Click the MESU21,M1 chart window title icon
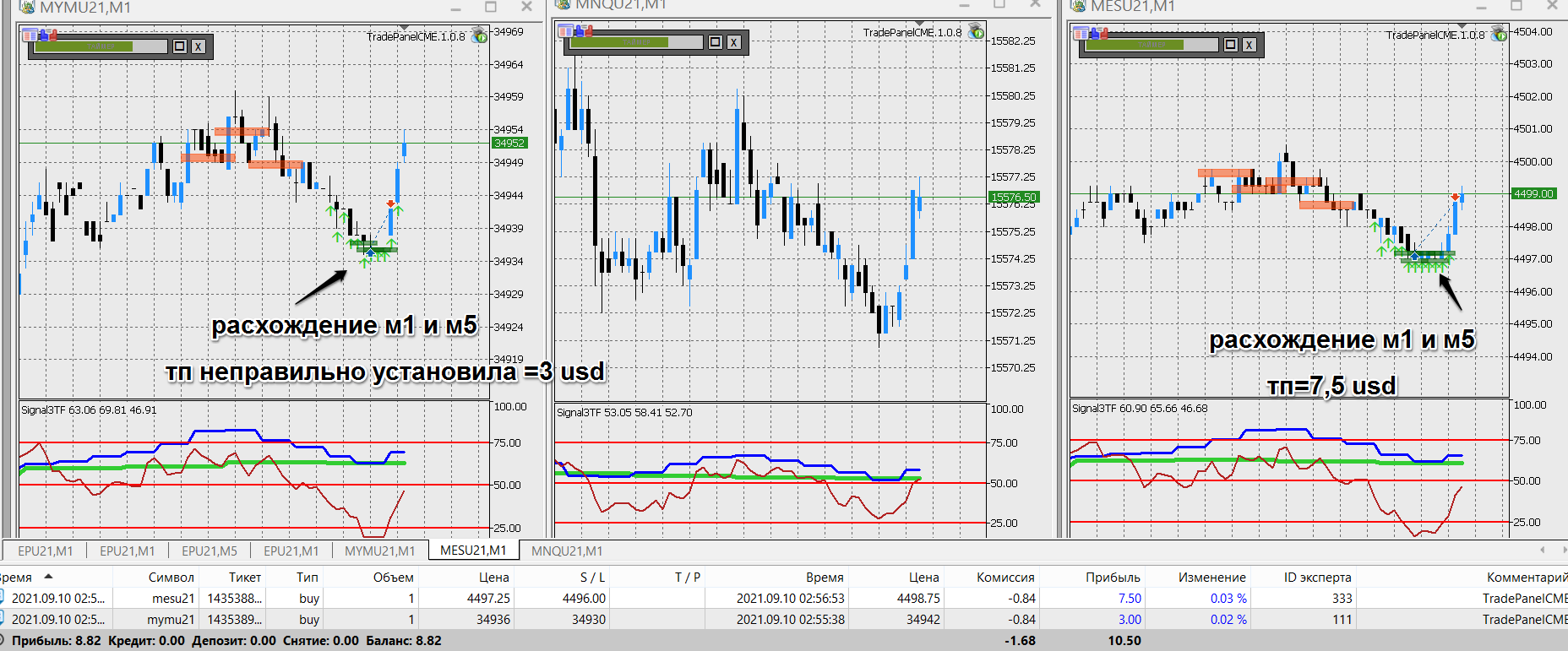 (1078, 6)
